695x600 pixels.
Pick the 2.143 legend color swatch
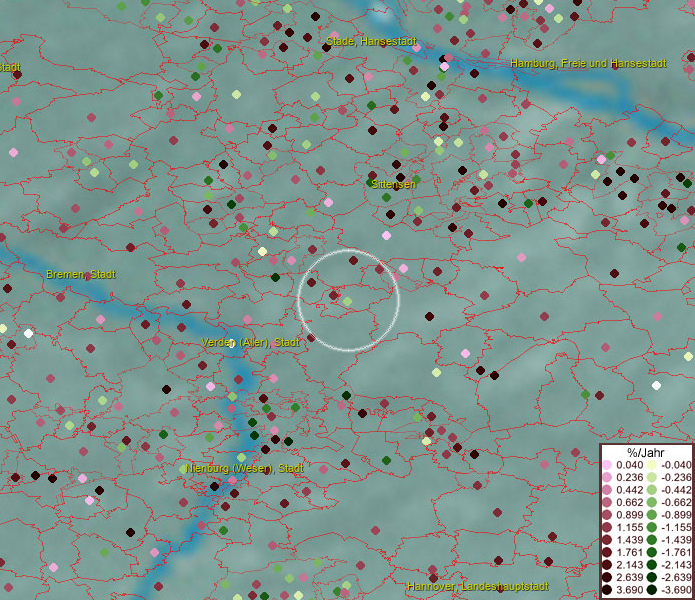pos(607,565)
